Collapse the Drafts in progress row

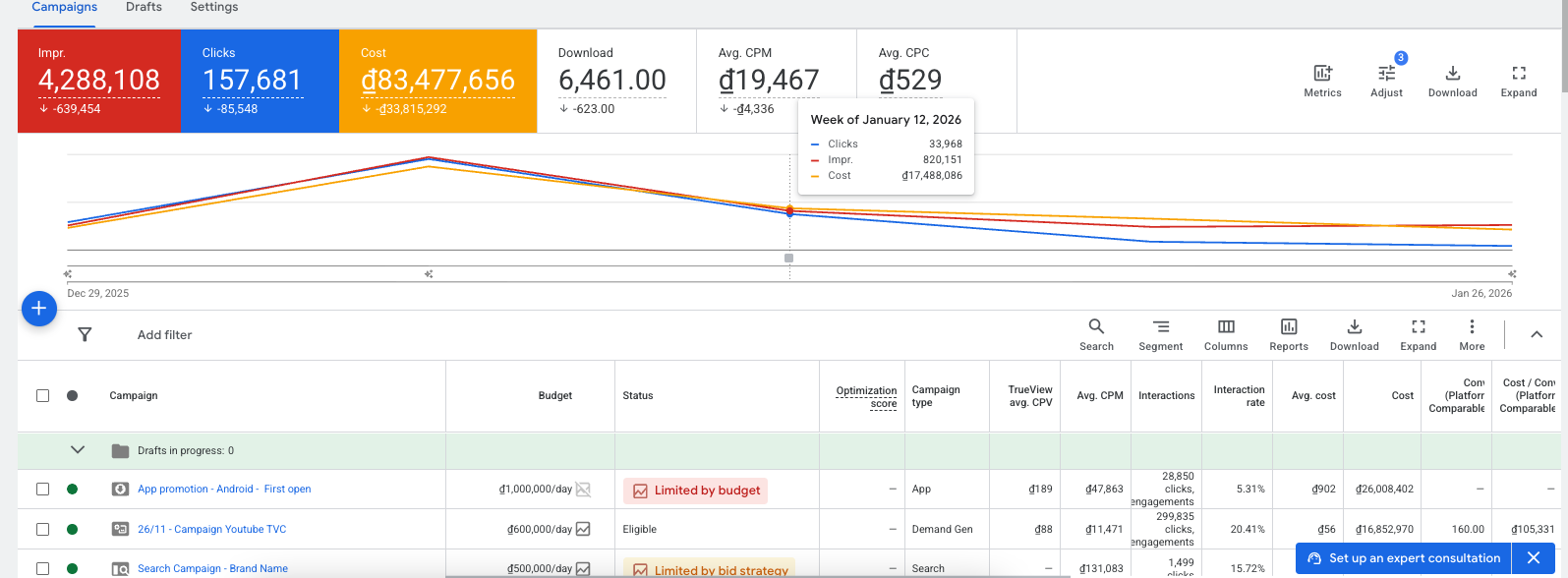pos(78,450)
